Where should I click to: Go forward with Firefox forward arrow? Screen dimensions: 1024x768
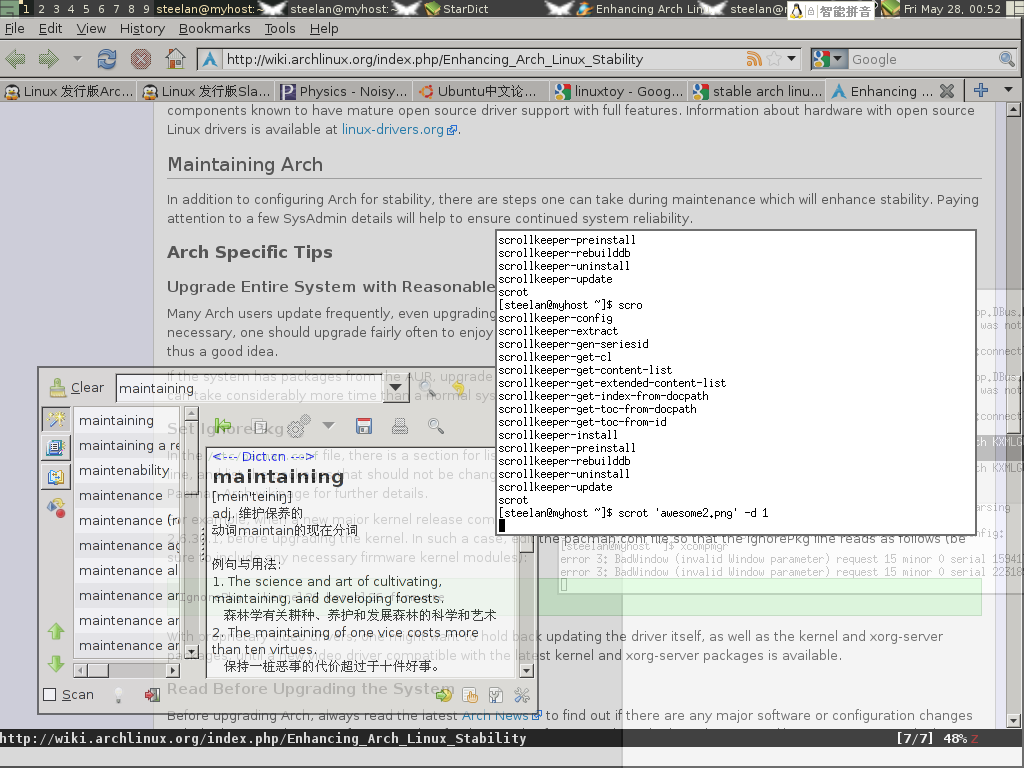click(x=48, y=59)
